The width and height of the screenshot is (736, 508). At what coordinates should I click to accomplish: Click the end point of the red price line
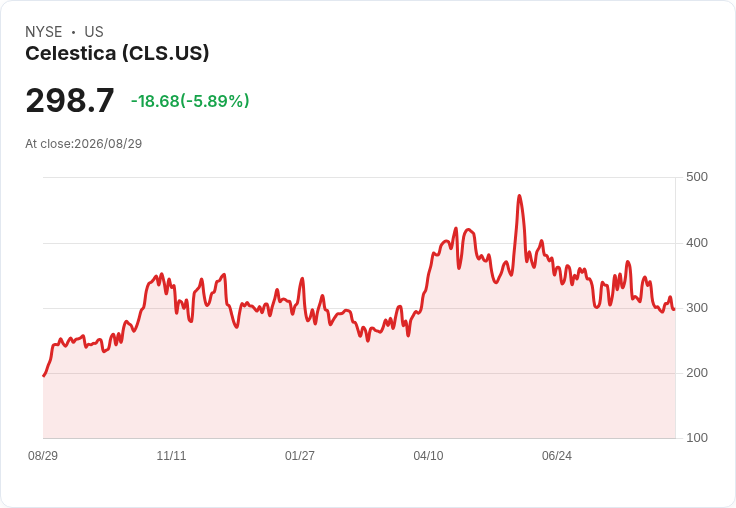(674, 309)
